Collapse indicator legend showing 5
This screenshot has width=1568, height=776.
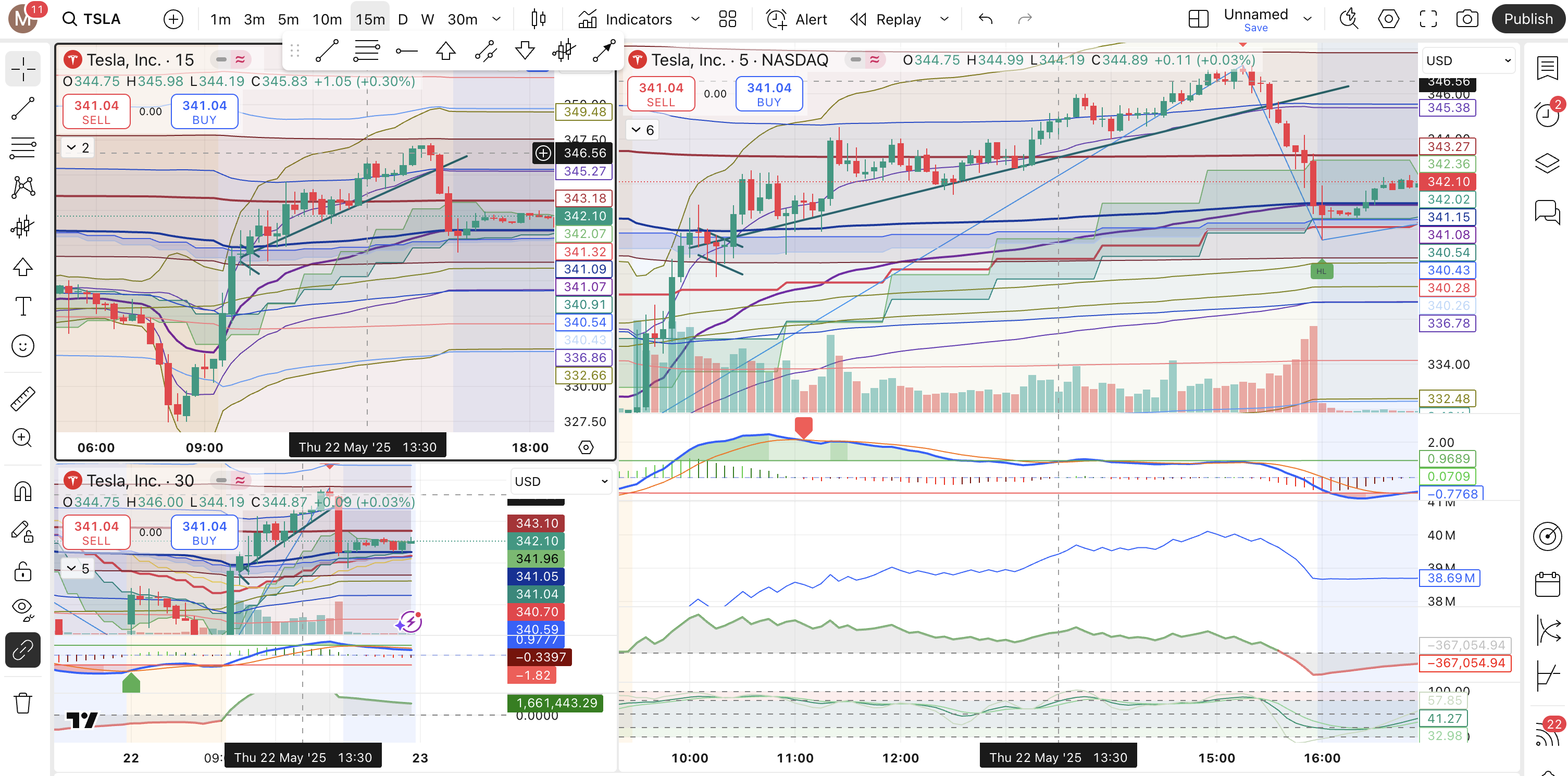tap(78, 568)
